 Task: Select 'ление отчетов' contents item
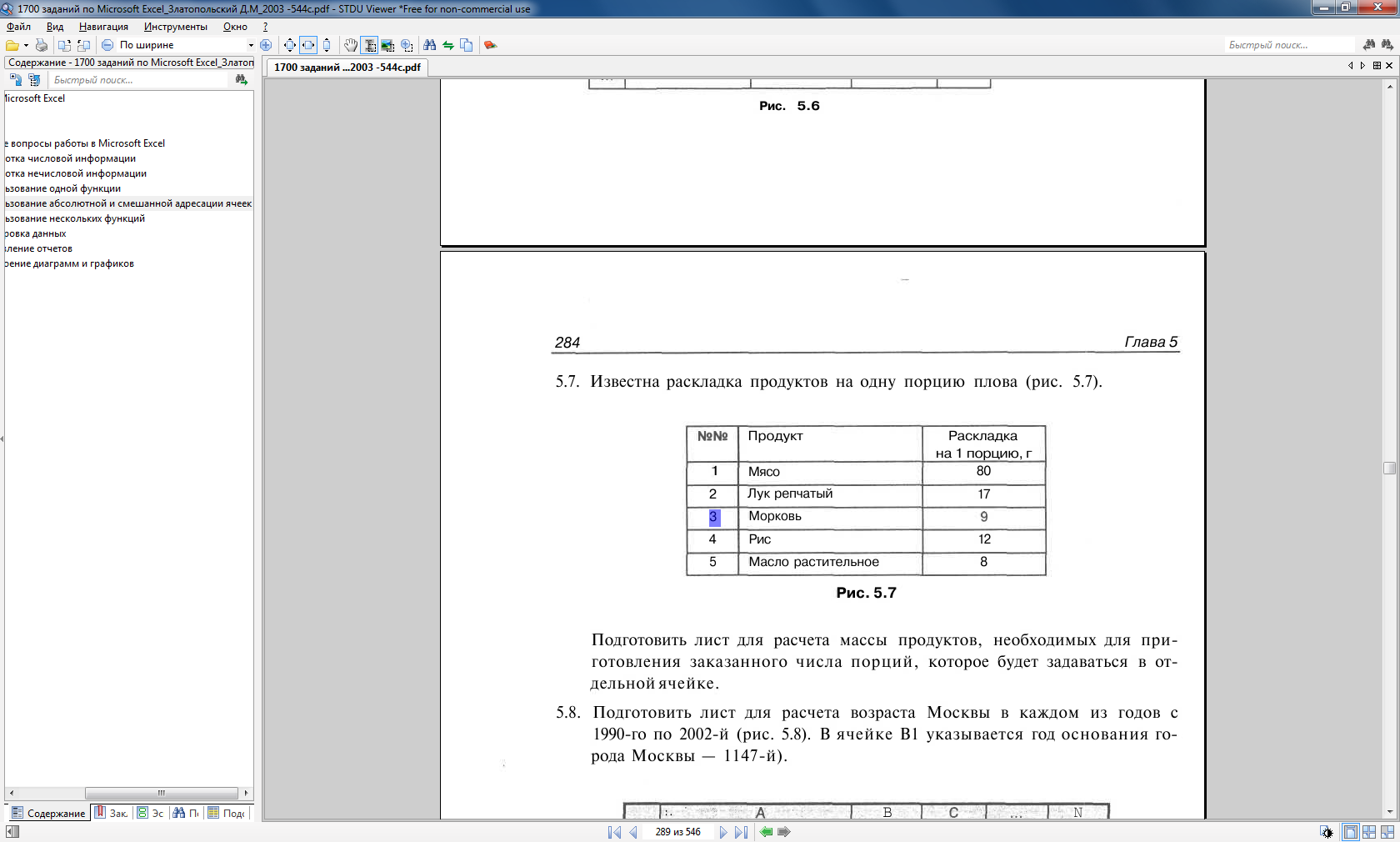pos(38,248)
